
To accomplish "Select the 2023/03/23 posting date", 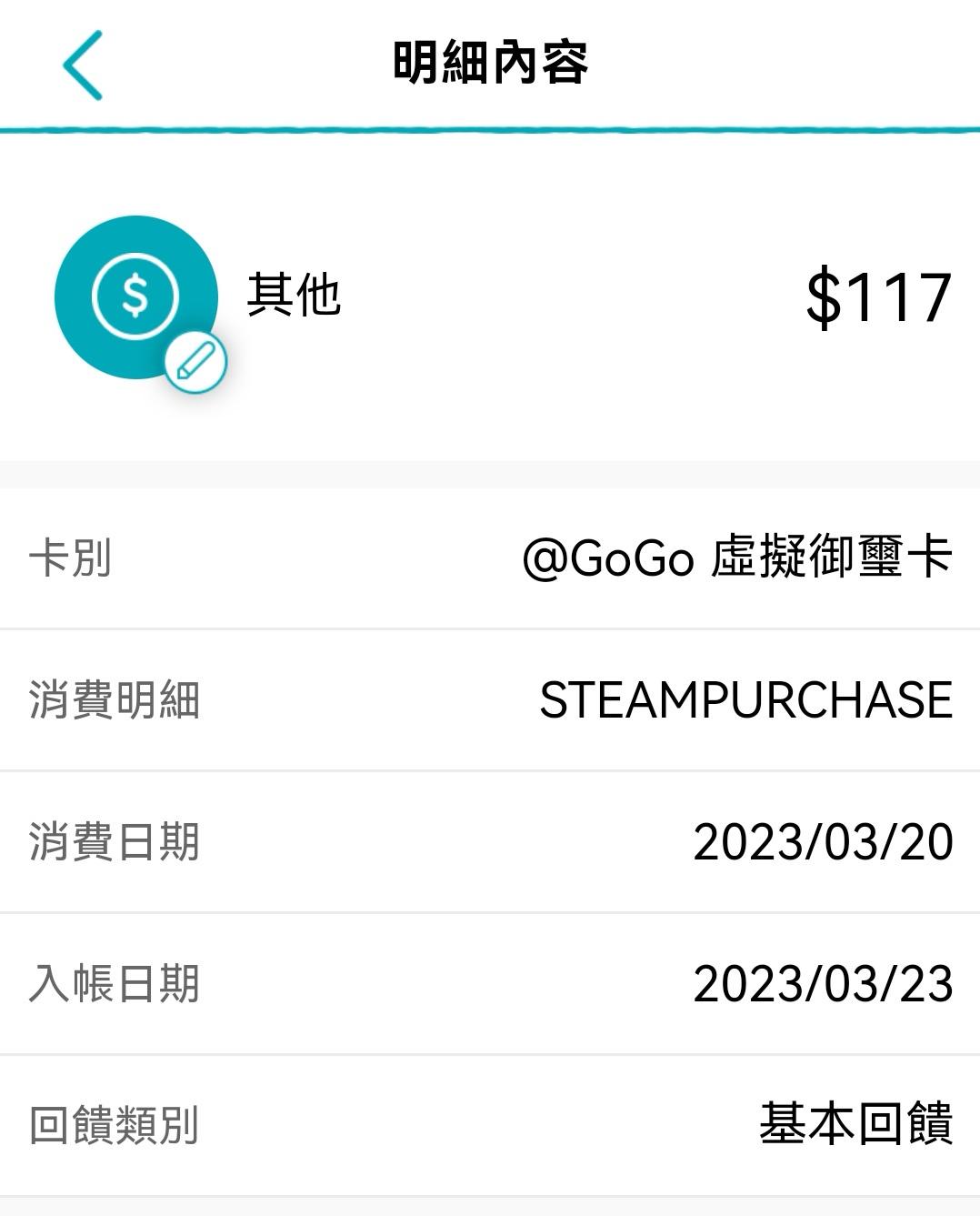I will point(823,984).
